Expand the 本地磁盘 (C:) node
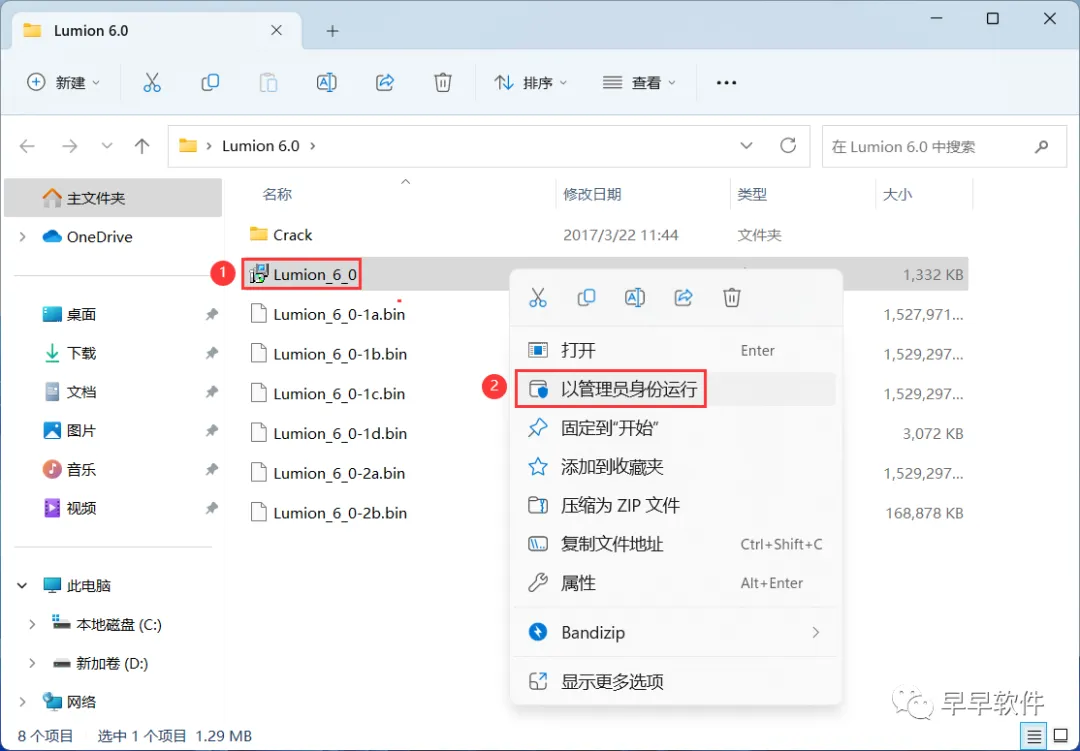This screenshot has height=751, width=1080. [32, 624]
